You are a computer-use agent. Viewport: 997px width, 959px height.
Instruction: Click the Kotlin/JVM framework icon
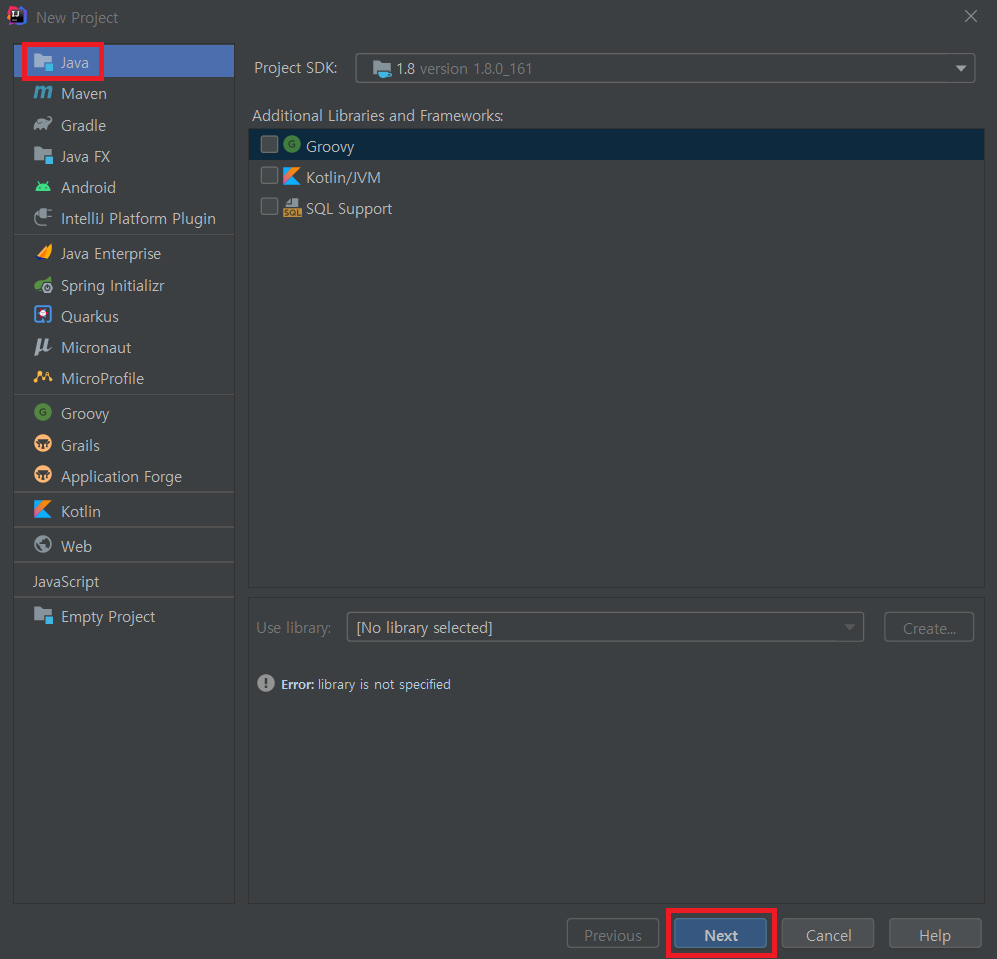292,176
